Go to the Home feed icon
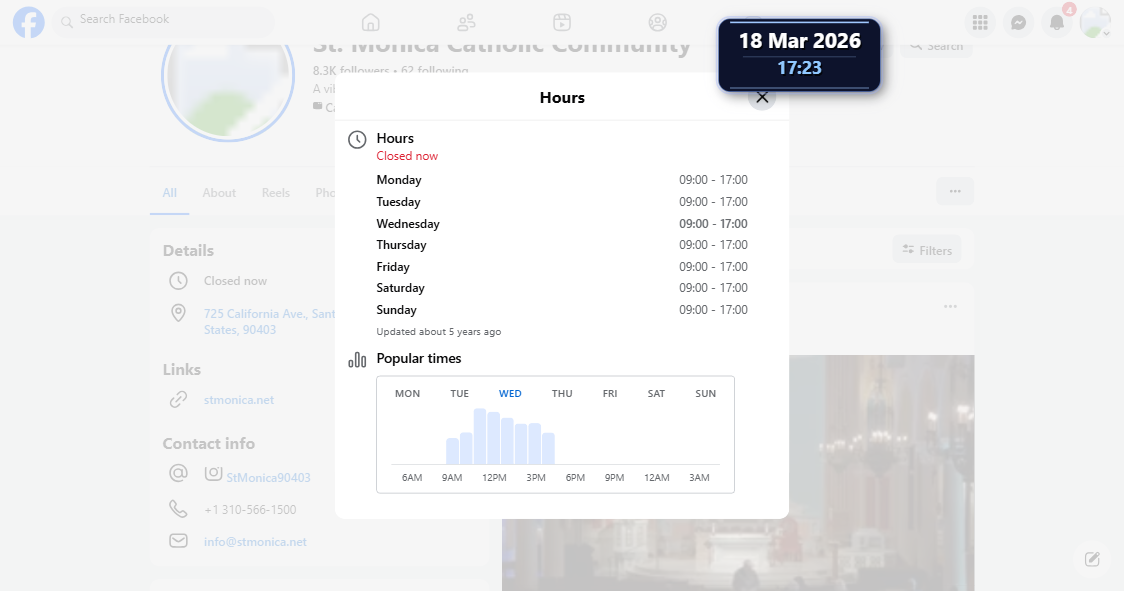This screenshot has width=1124, height=591. [x=371, y=23]
